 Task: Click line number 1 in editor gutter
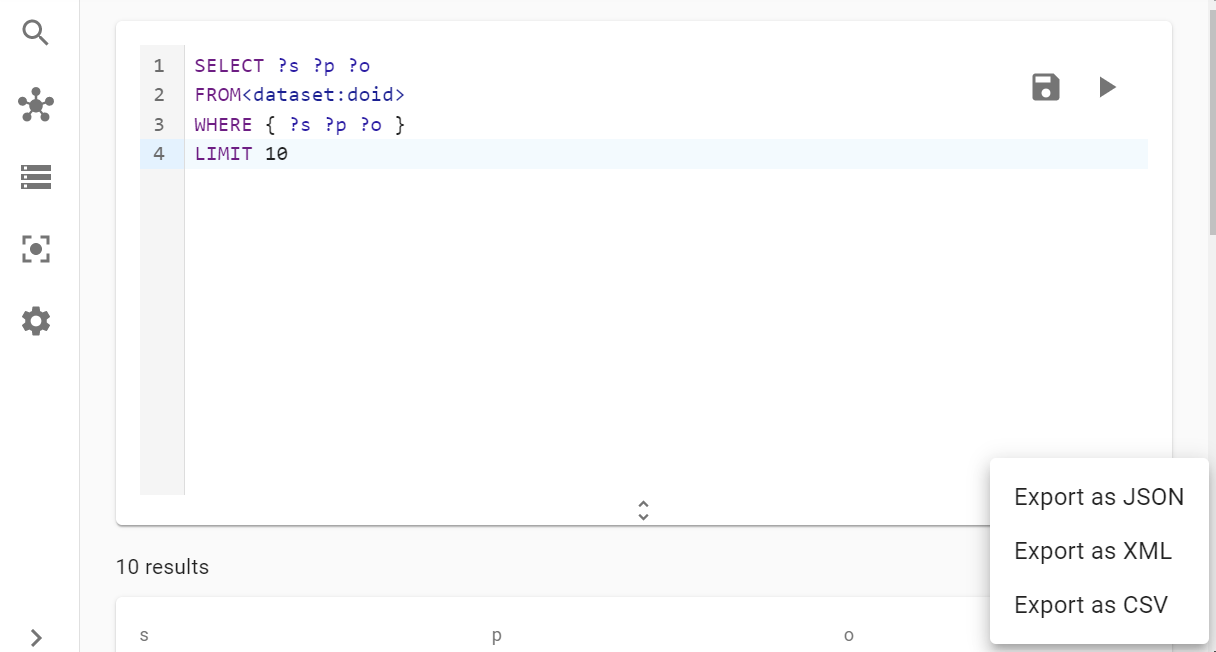click(x=159, y=66)
